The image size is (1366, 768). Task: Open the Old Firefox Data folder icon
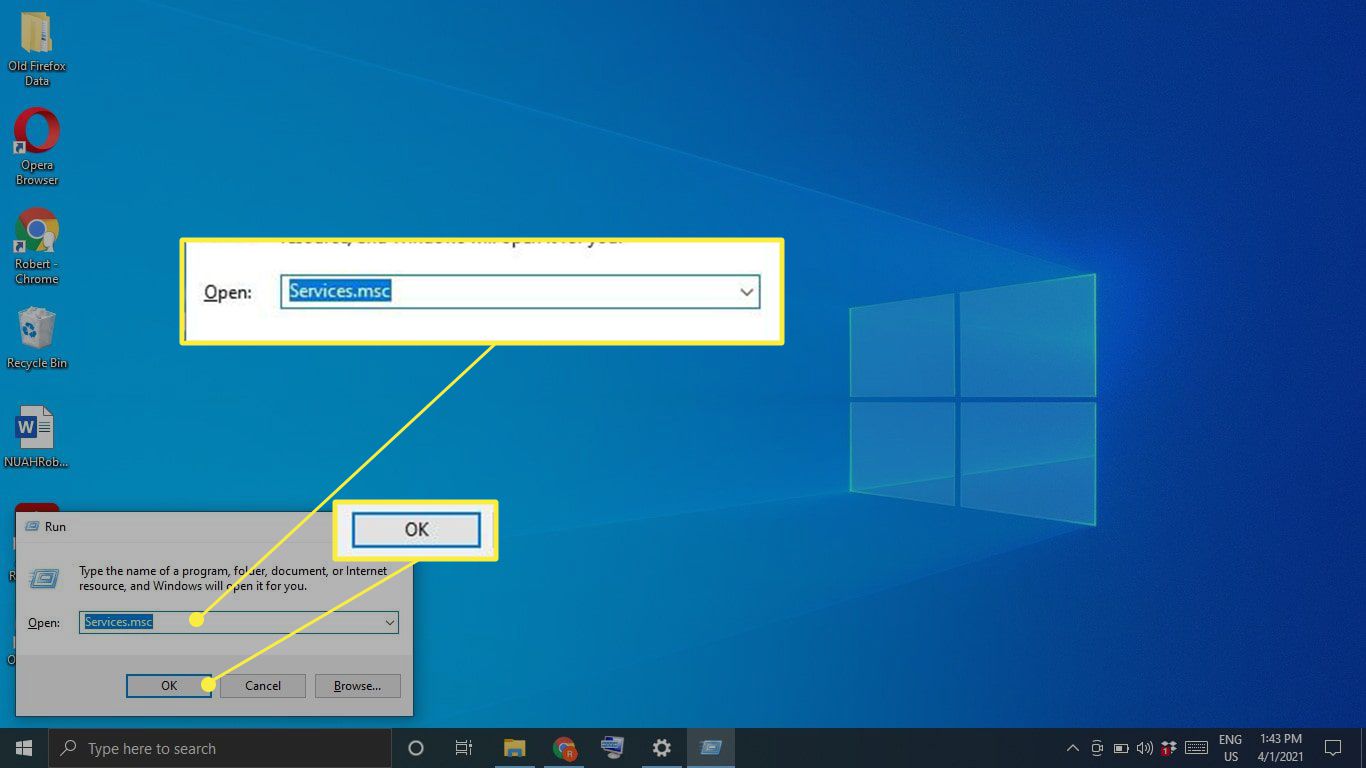tap(37, 35)
